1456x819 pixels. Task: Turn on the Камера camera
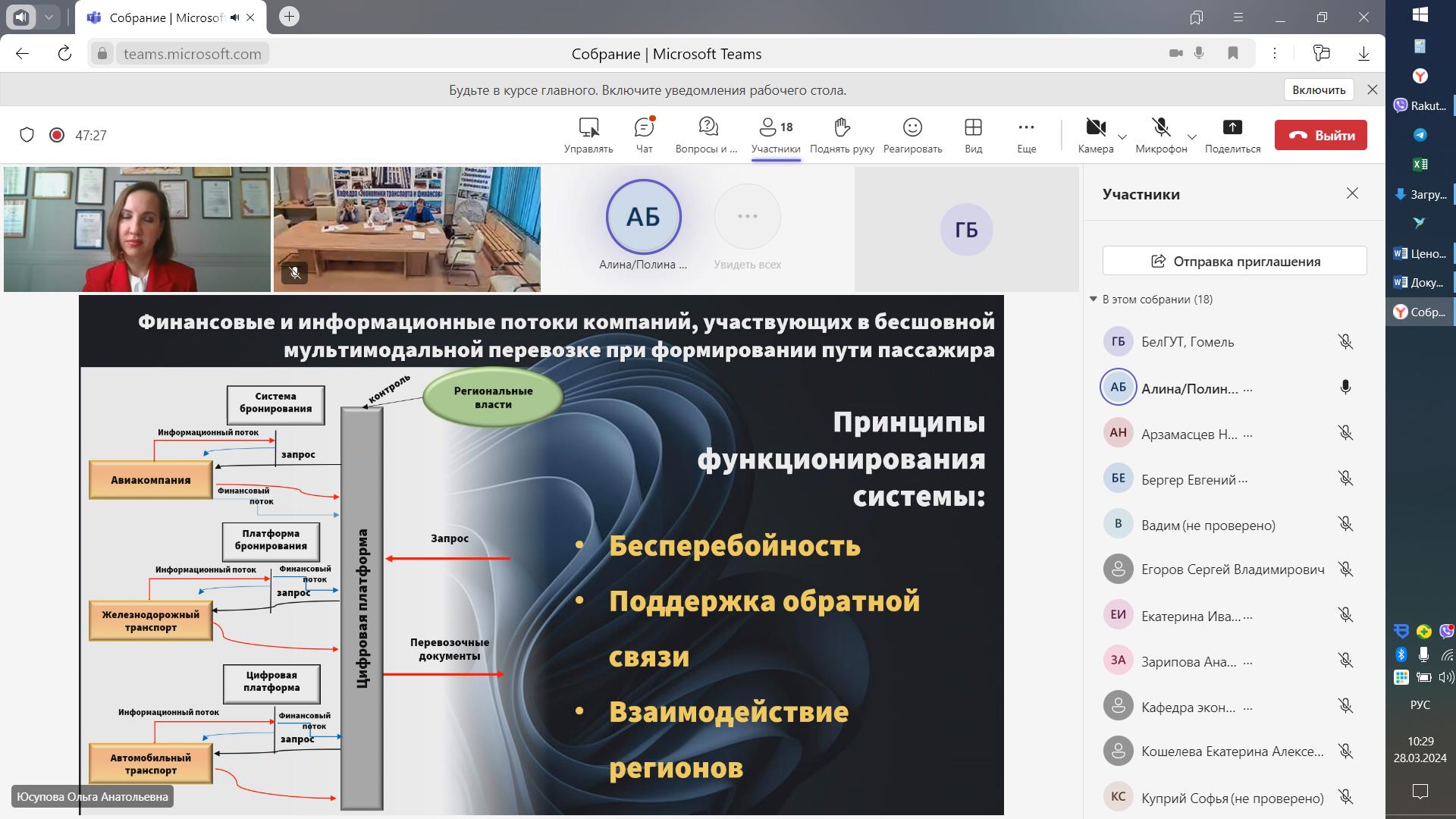click(1096, 136)
